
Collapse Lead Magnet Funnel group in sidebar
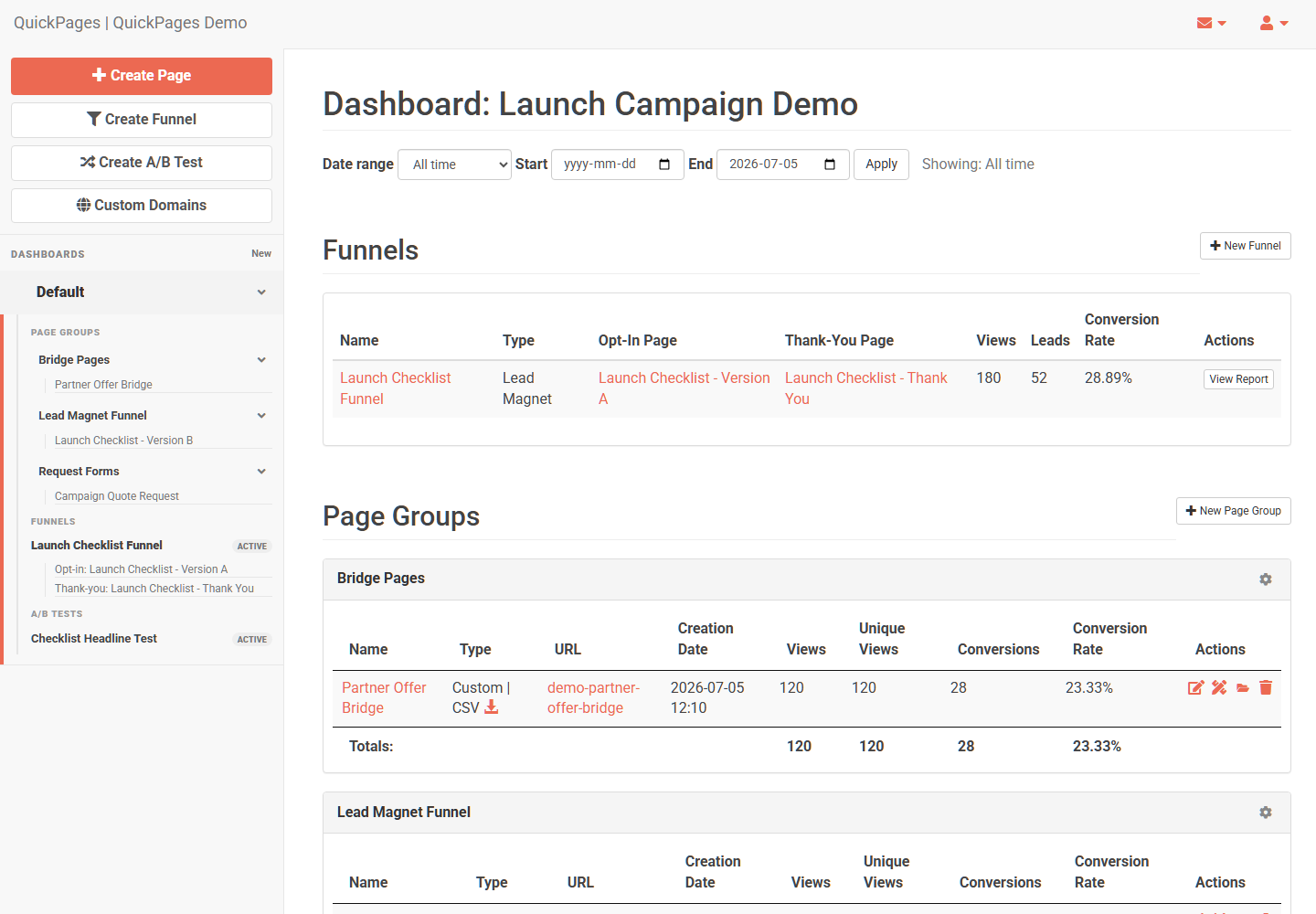pos(261,416)
